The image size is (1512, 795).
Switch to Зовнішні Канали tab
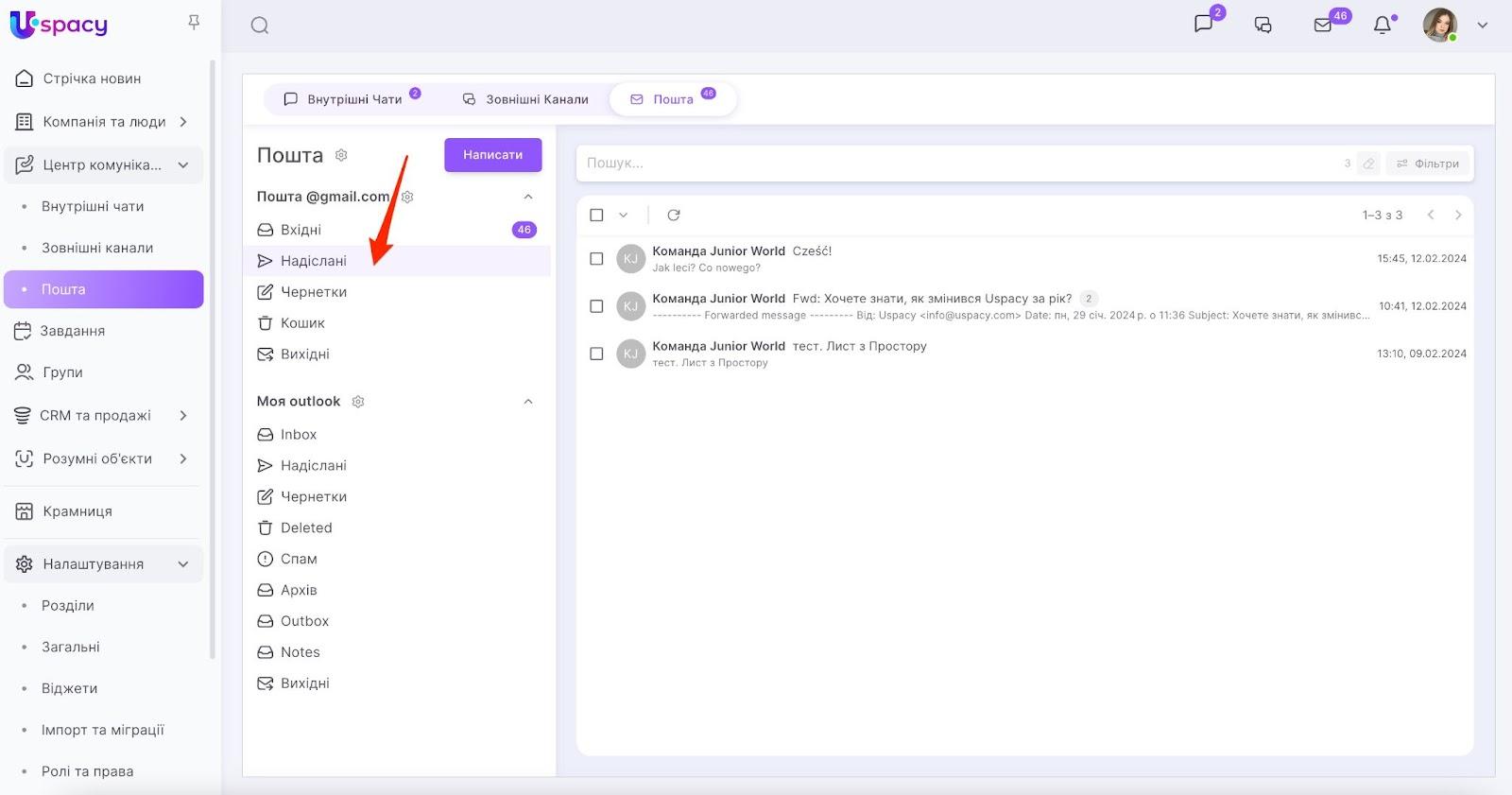[x=525, y=99]
